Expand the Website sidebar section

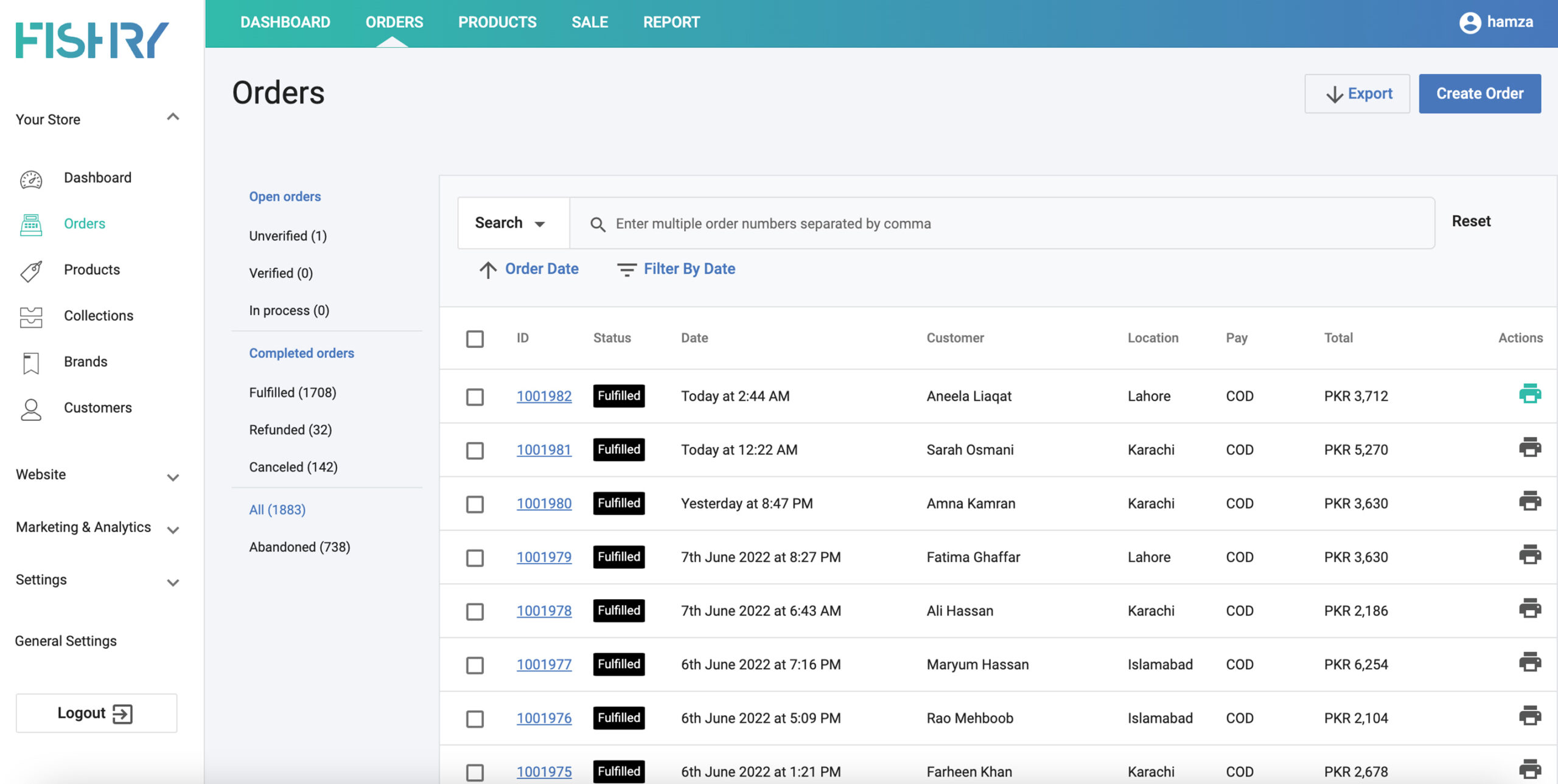click(173, 477)
